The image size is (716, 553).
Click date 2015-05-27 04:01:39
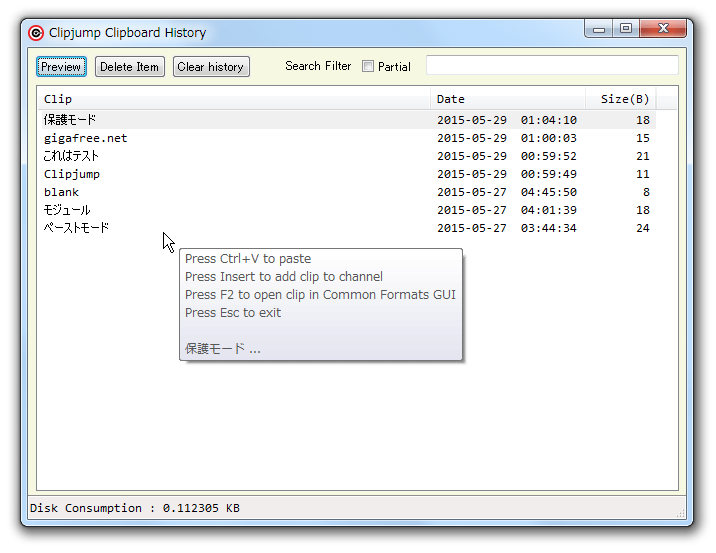(x=507, y=210)
